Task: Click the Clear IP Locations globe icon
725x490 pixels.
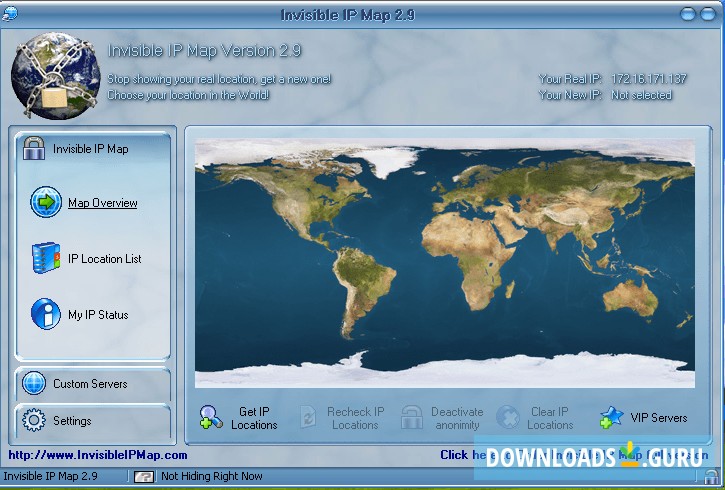Action: click(x=508, y=417)
